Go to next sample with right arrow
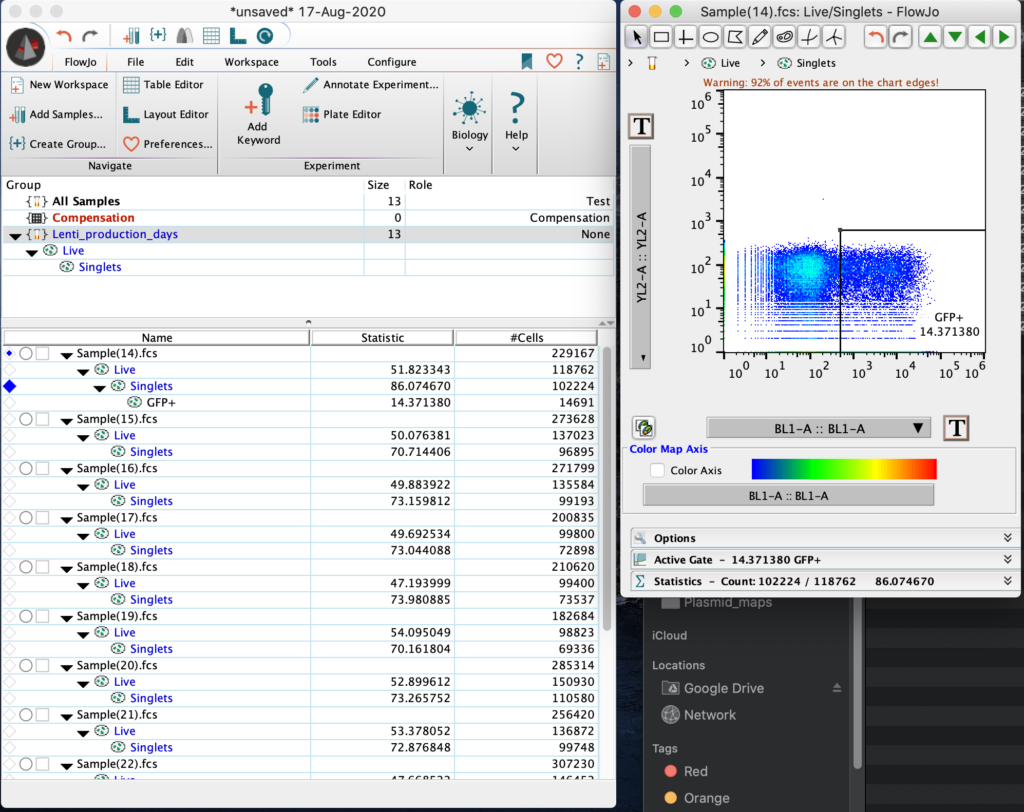The width and height of the screenshot is (1024, 812). [x=1004, y=37]
